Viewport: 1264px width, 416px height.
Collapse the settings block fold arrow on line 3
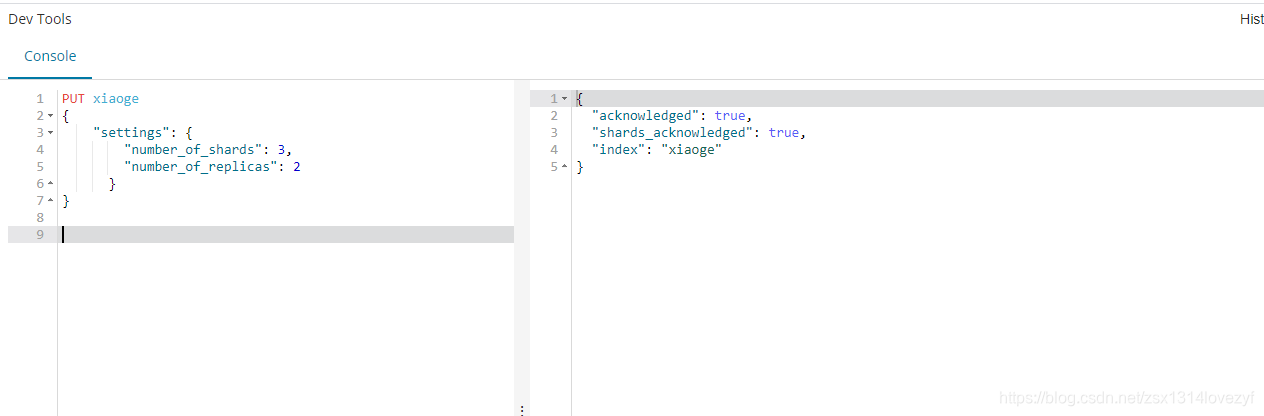tap(51, 133)
